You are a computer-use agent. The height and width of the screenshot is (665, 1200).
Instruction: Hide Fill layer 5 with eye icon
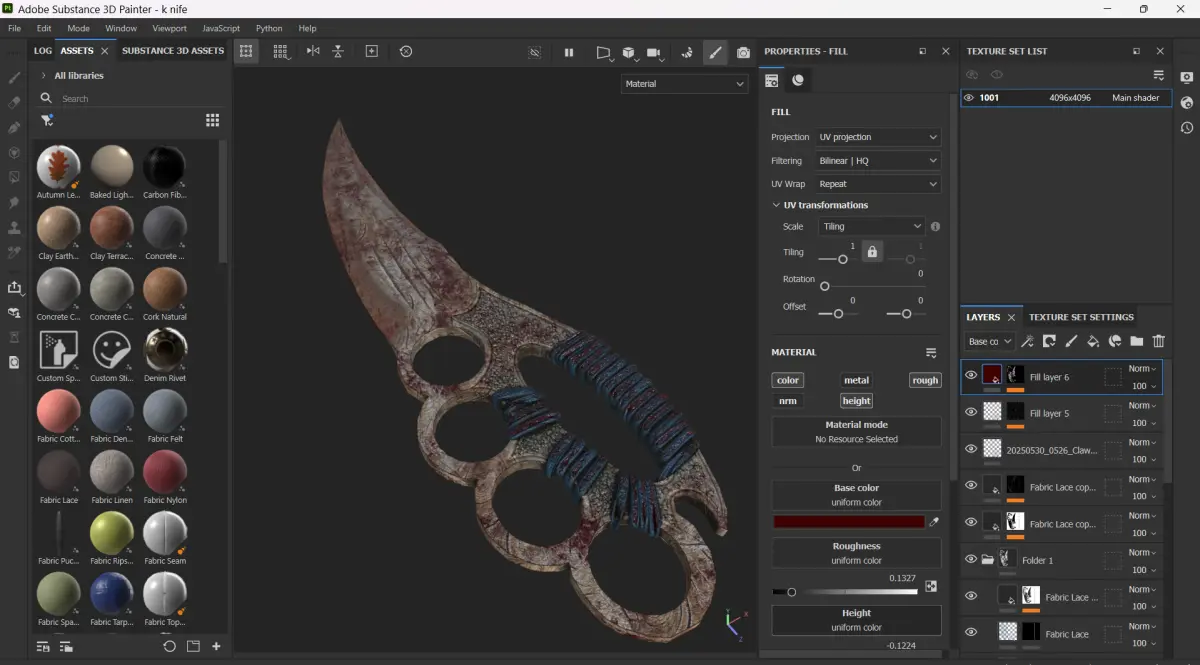tap(970, 412)
